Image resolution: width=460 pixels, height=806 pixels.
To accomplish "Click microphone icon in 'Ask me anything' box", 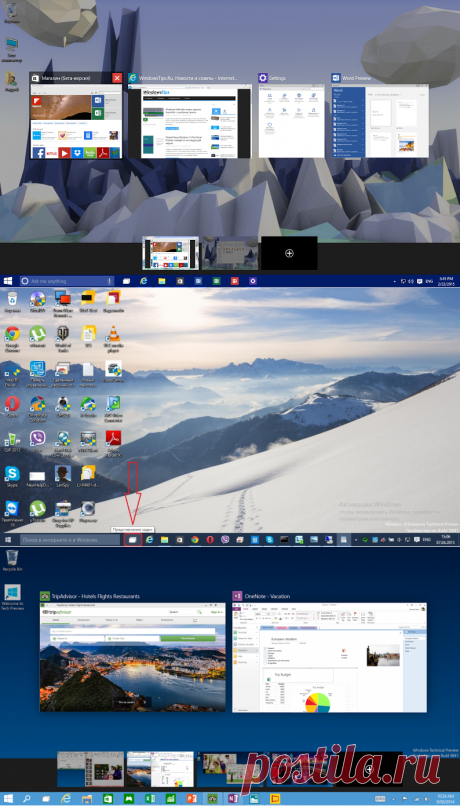I will pos(109,281).
